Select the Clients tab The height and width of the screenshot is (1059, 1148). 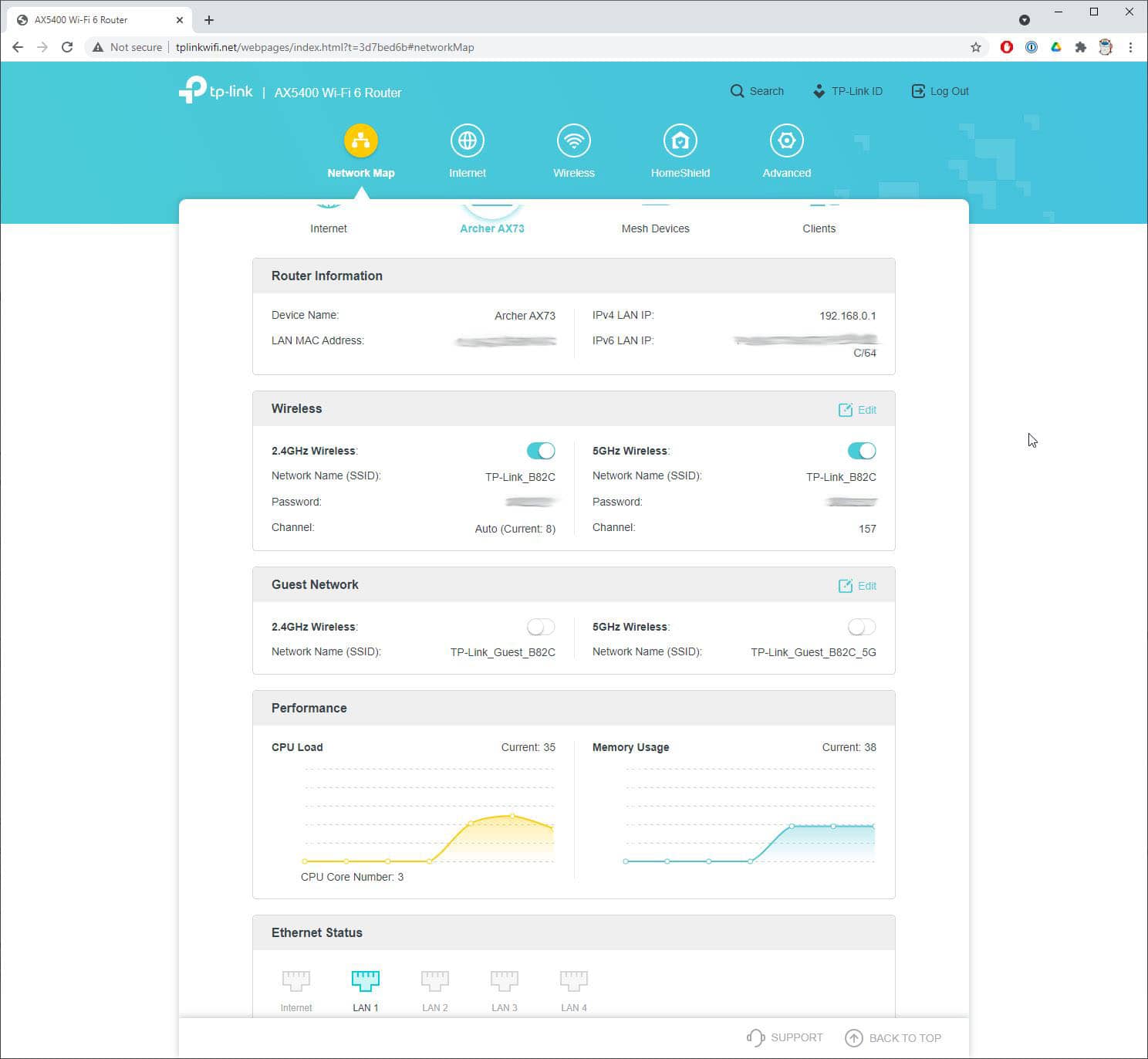pyautogui.click(x=819, y=228)
